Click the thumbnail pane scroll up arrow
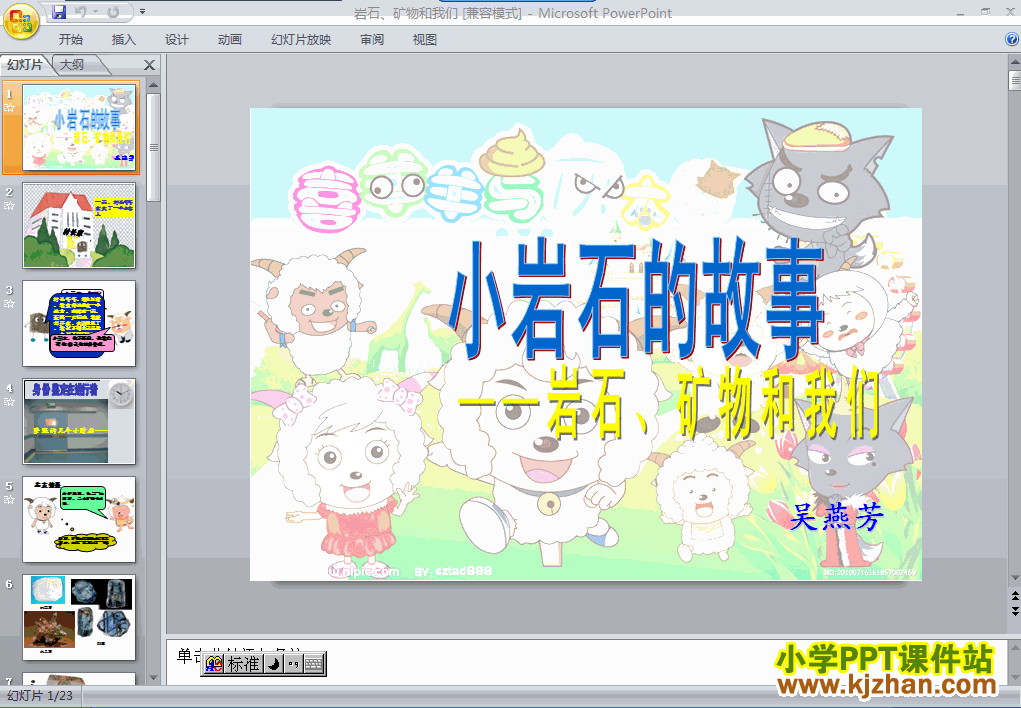The image size is (1021, 708). coord(154,85)
